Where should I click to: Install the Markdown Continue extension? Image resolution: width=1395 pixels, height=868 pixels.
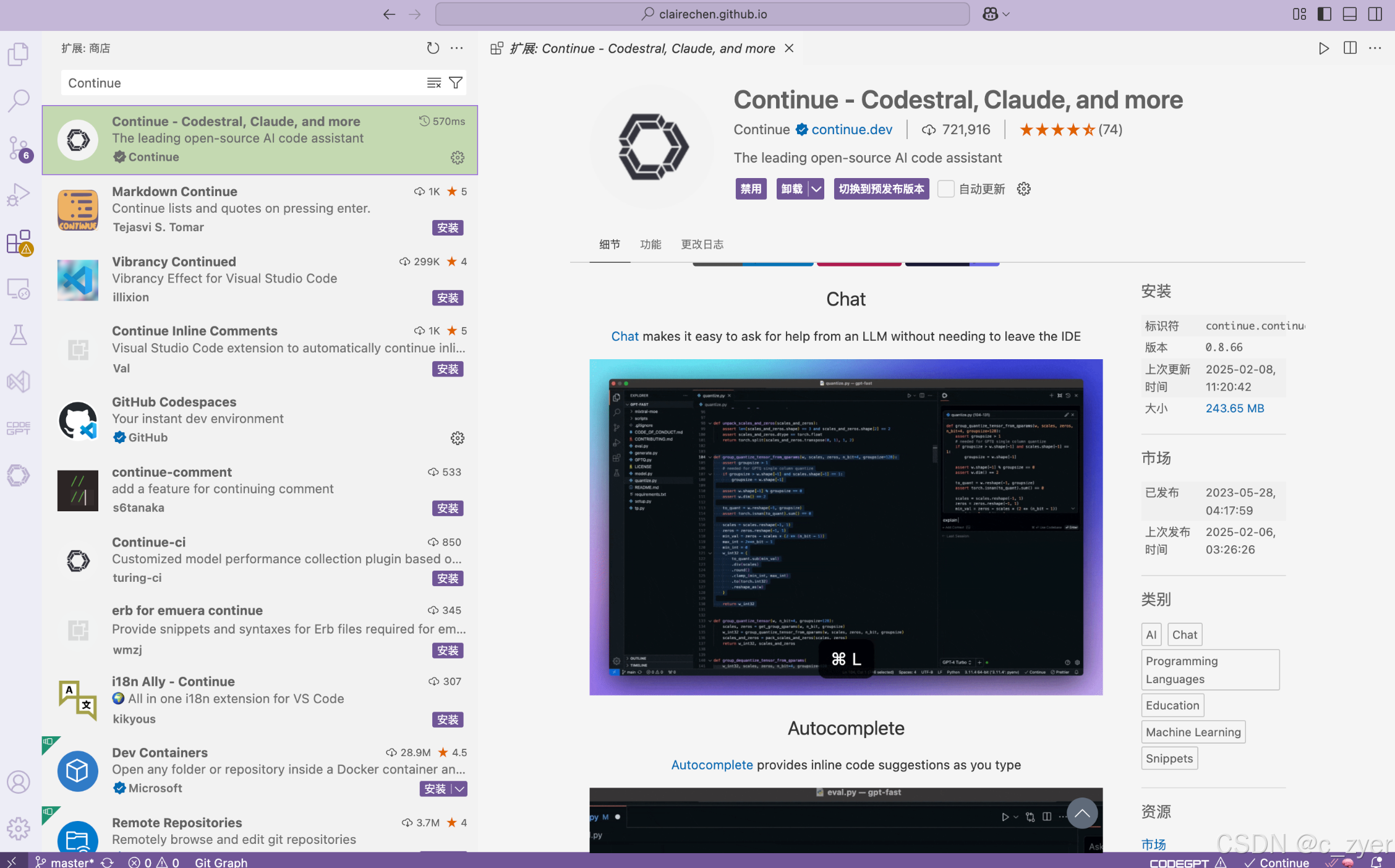coord(447,228)
